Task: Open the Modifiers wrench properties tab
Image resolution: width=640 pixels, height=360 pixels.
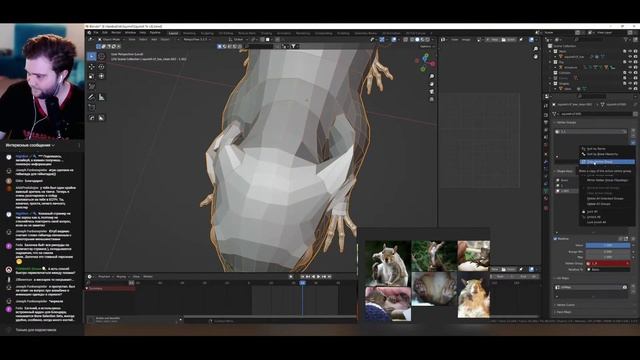Action: (x=546, y=162)
